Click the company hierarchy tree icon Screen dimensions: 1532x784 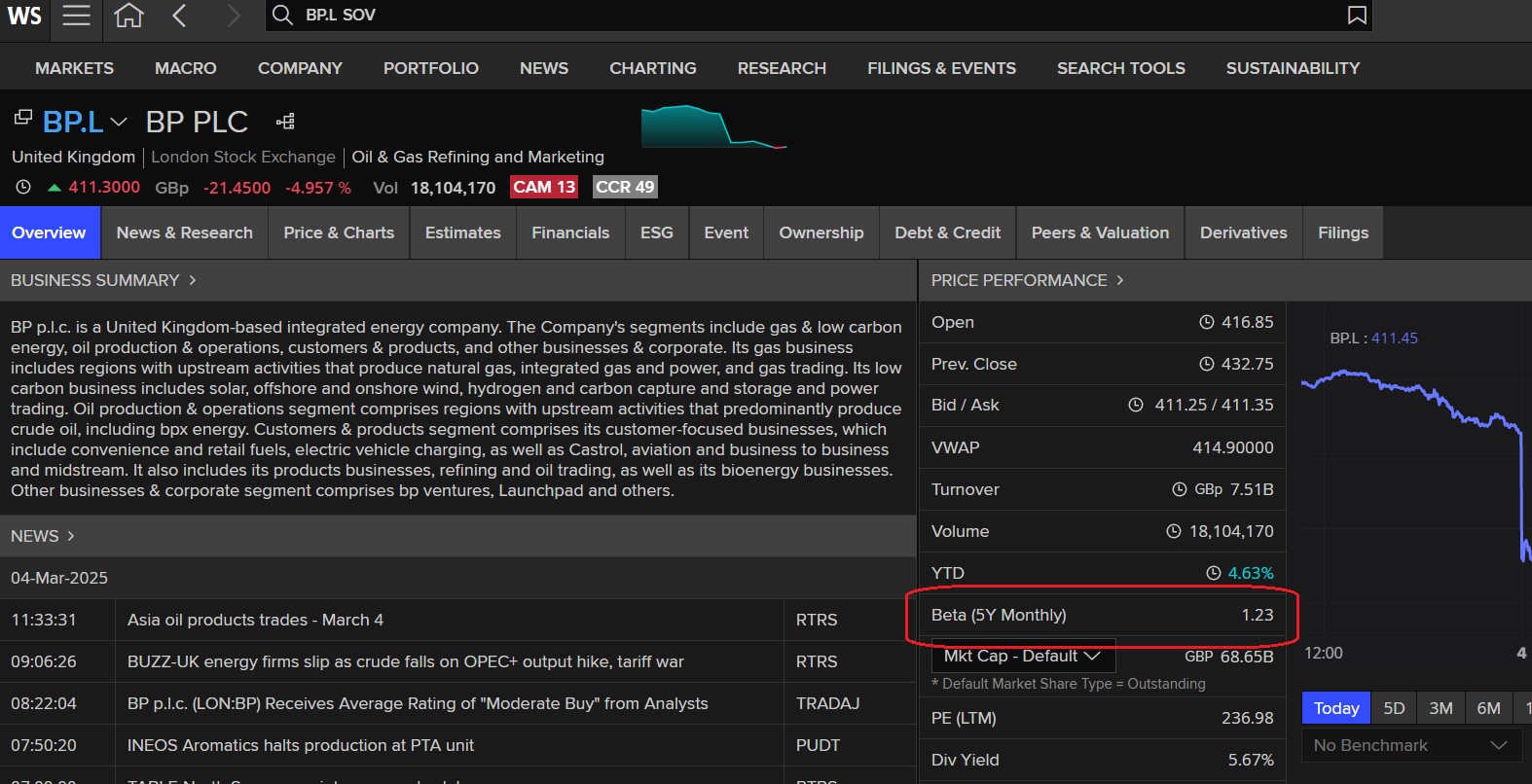285,122
